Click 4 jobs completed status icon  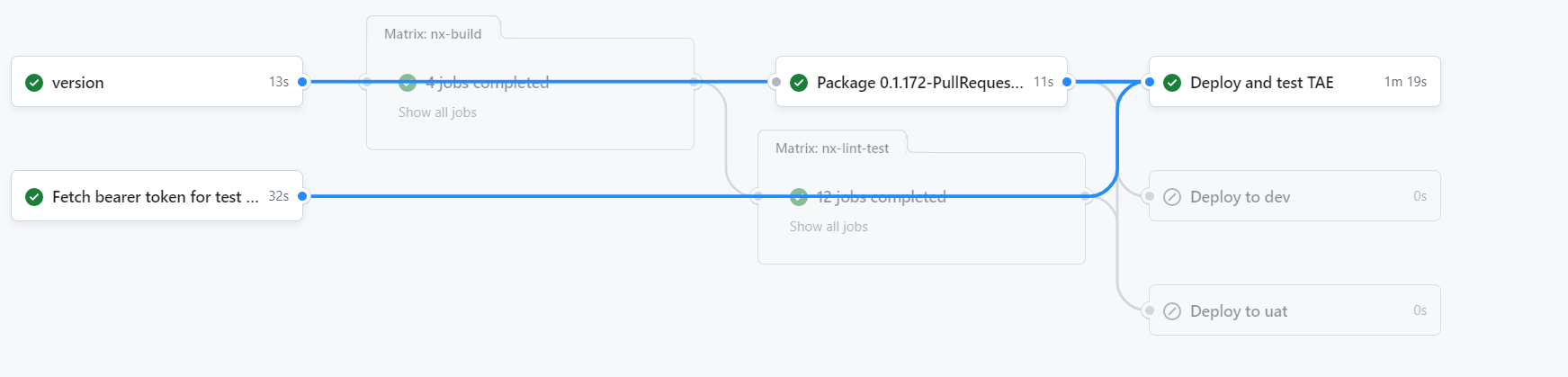point(408,83)
